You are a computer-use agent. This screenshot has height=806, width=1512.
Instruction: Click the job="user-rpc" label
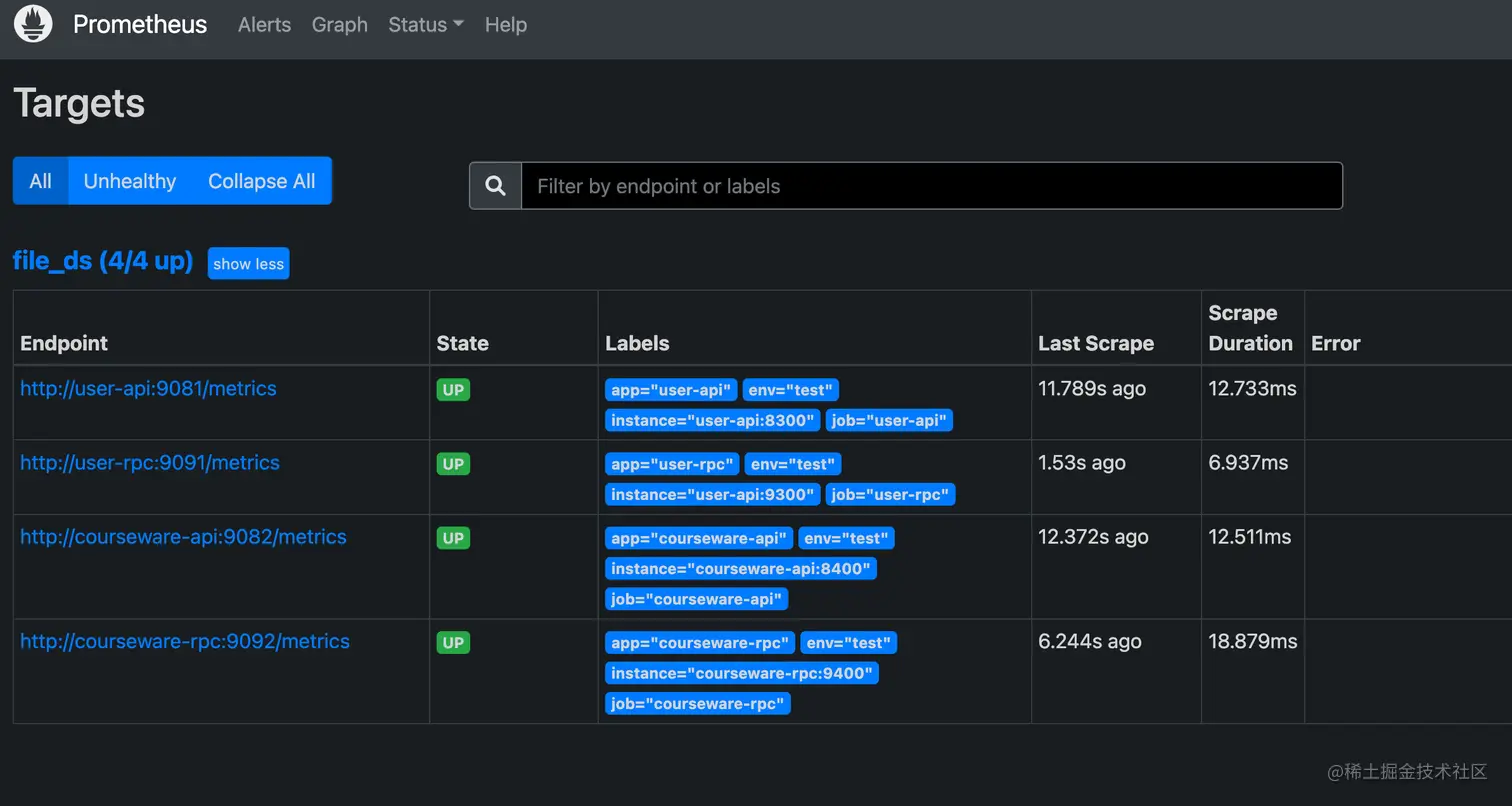[891, 494]
